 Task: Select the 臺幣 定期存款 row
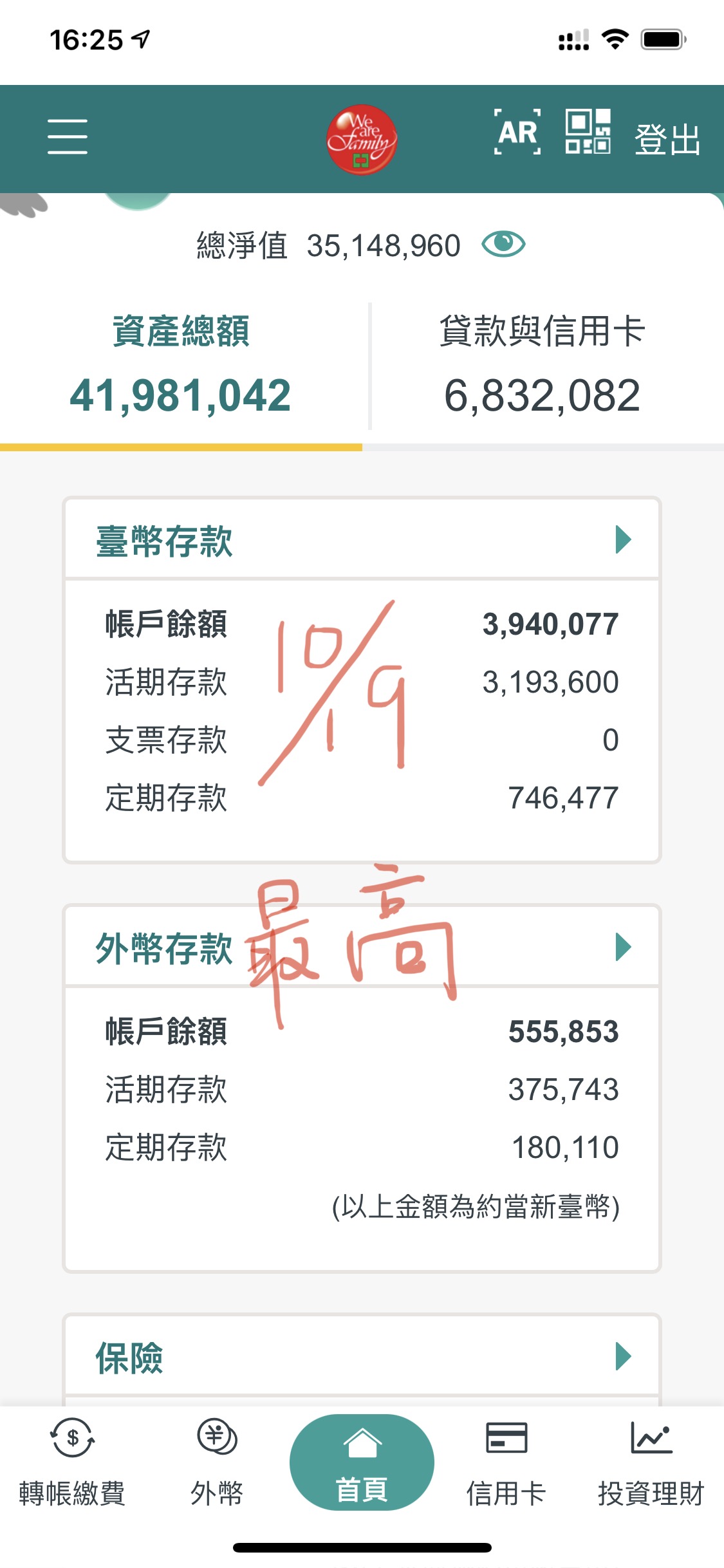(x=361, y=798)
